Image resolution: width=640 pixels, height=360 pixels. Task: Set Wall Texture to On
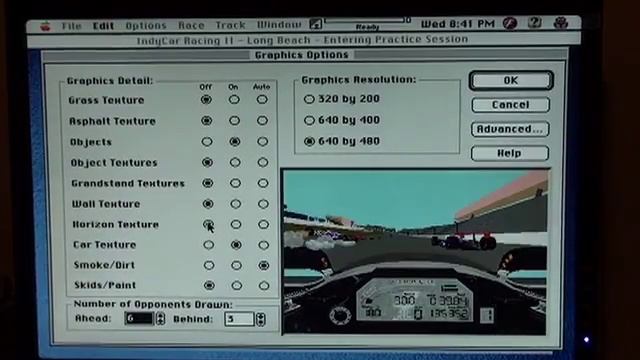coord(236,203)
